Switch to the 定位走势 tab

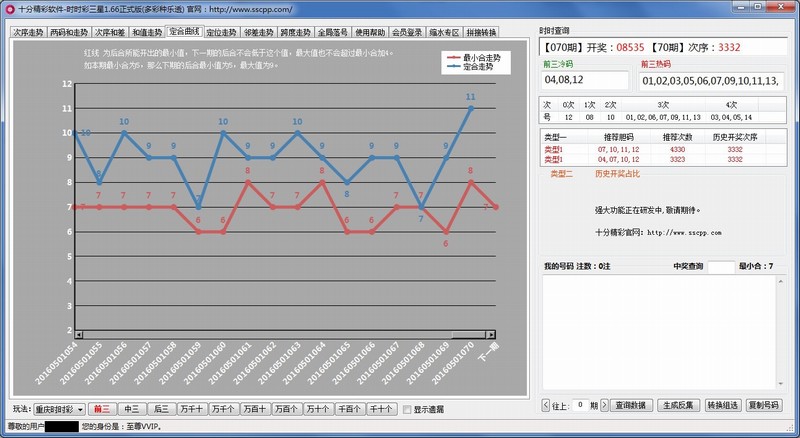pos(222,32)
